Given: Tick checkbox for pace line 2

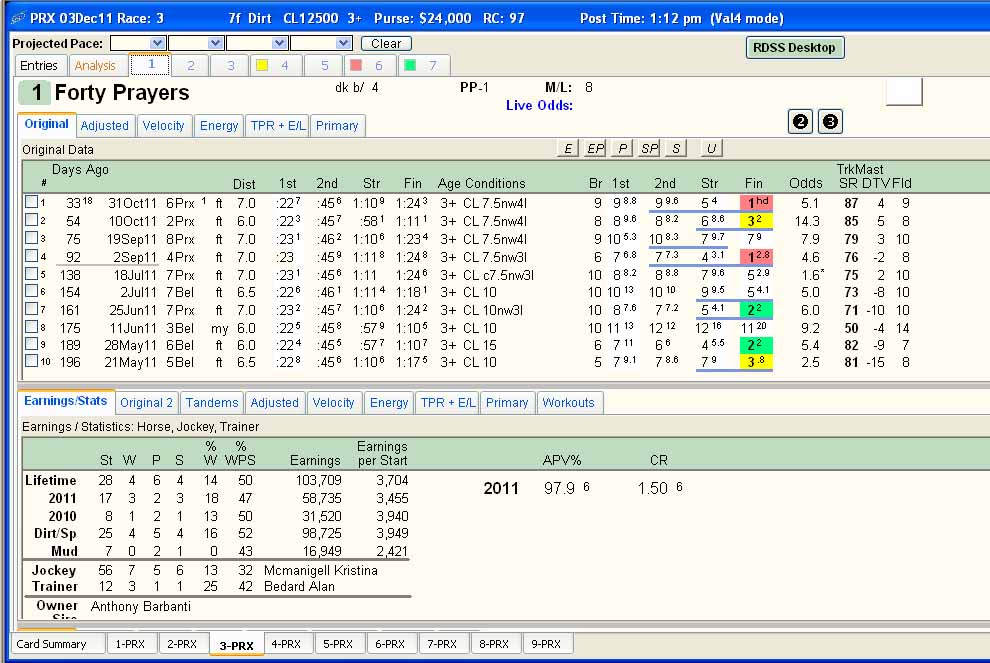Looking at the screenshot, I should 31,220.
